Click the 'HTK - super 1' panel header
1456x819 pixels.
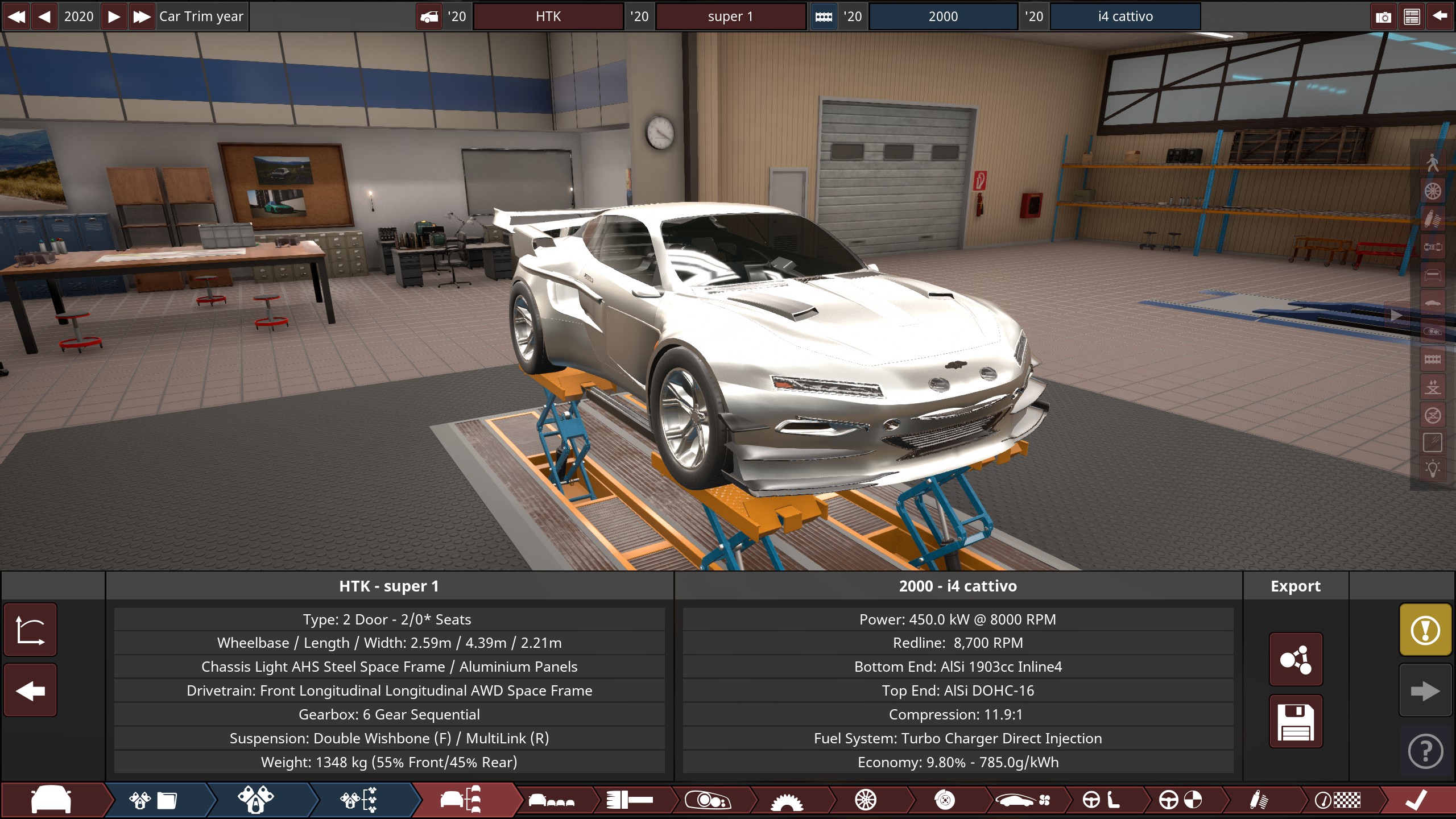click(x=389, y=586)
